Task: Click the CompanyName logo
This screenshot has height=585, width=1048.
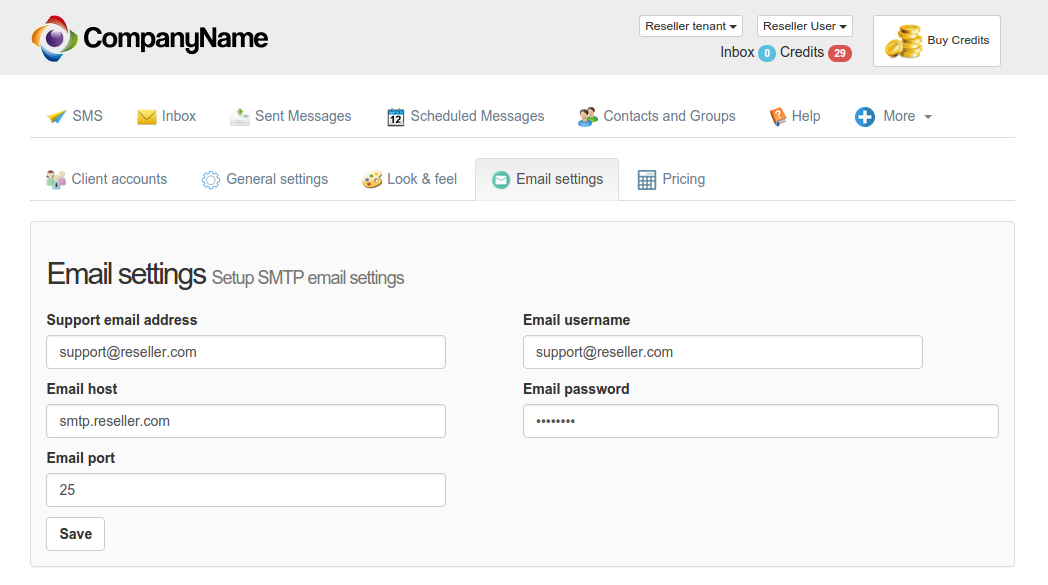Action: (x=150, y=38)
